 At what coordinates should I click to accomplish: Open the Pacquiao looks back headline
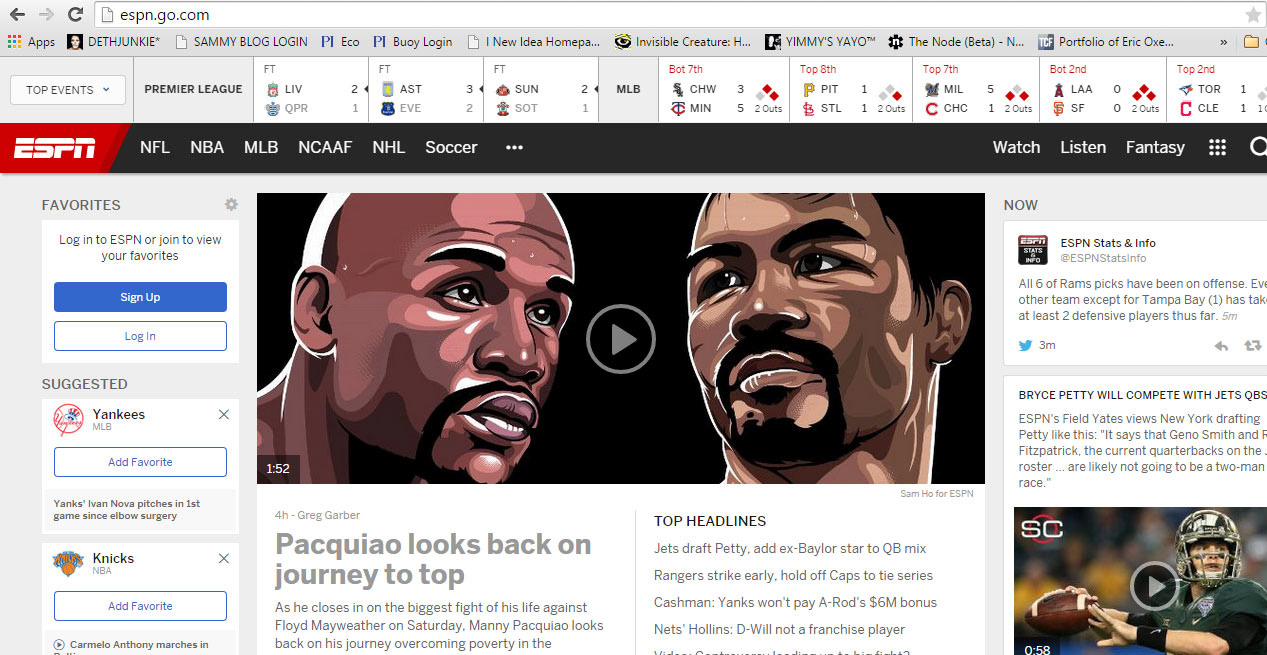coord(433,560)
